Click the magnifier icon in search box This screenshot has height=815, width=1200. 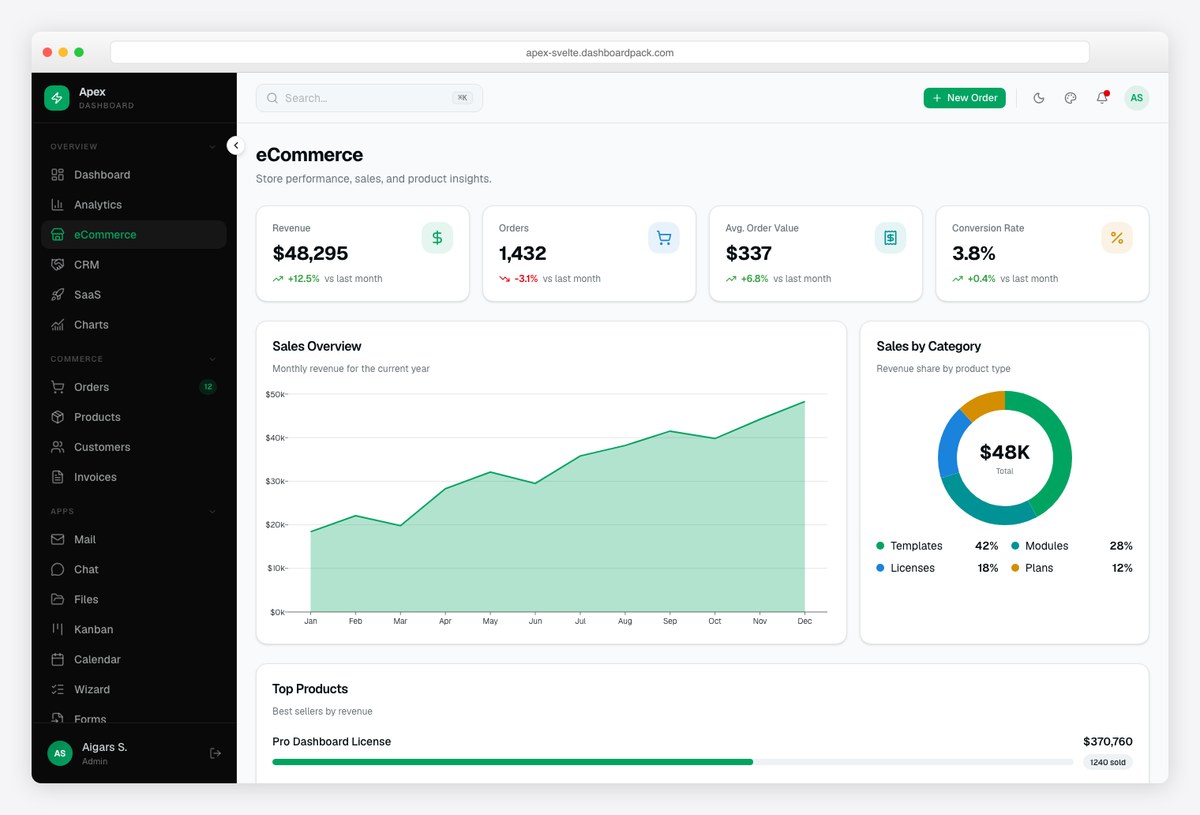tap(272, 98)
